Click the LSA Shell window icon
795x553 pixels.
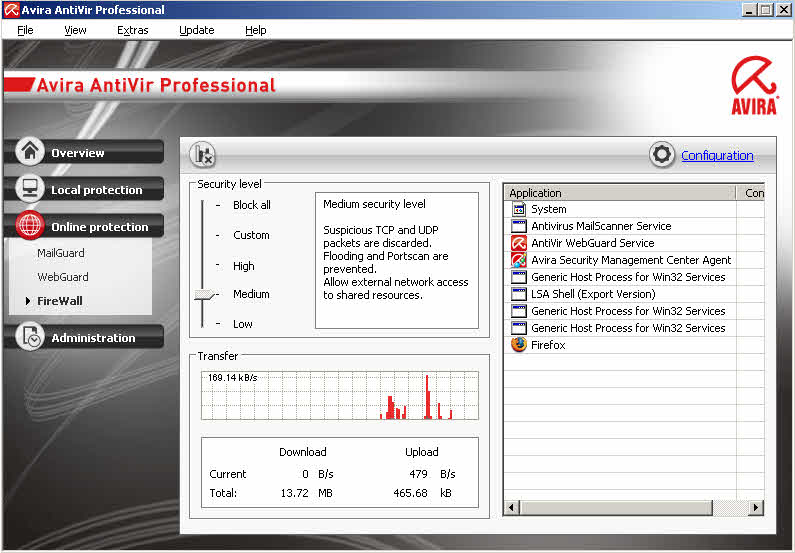[x=519, y=294]
